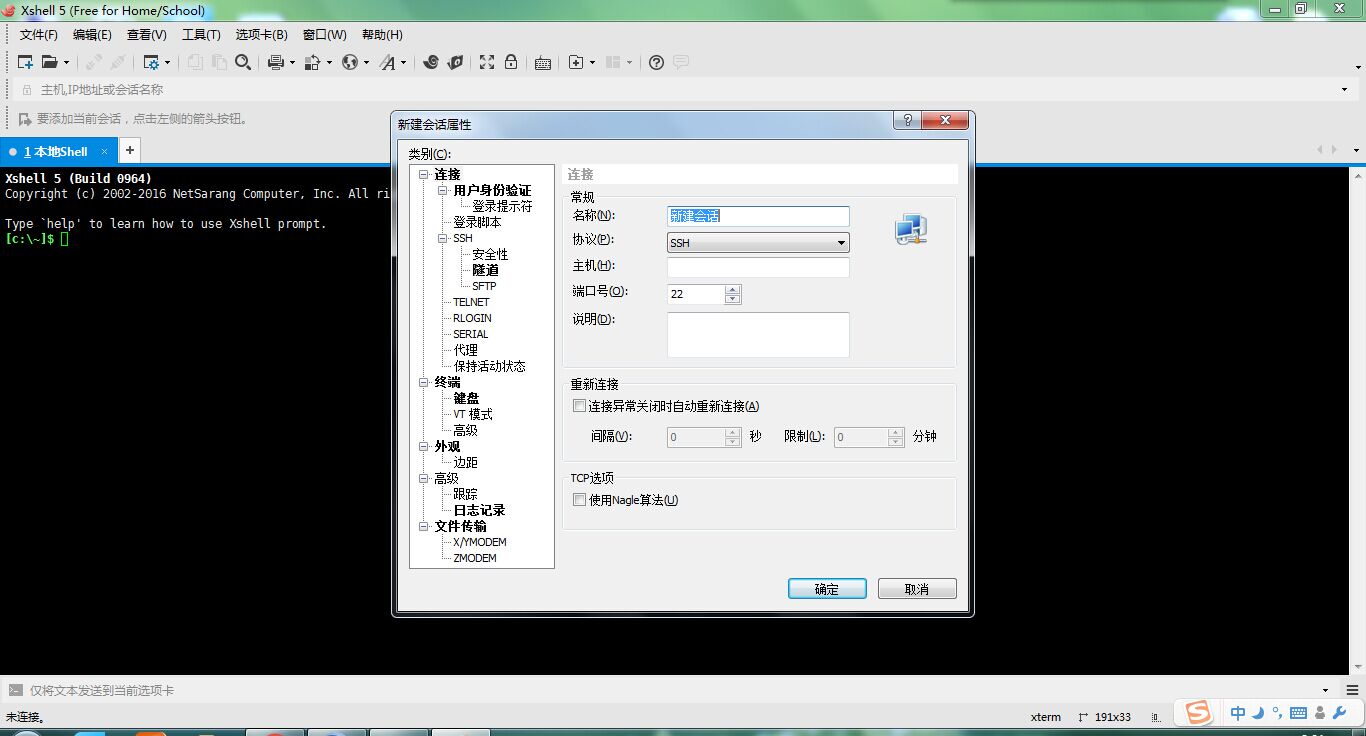Click the globe encoding toolbar icon

tap(350, 62)
